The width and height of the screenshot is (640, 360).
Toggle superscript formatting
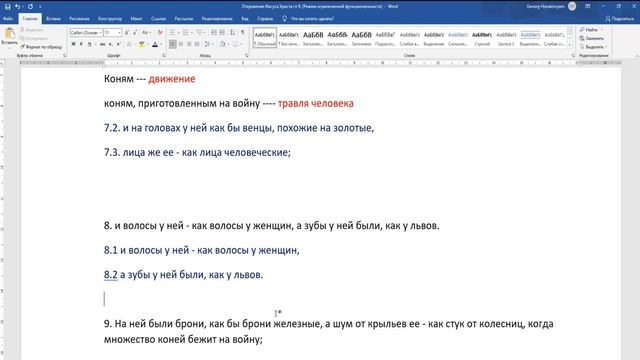point(118,44)
